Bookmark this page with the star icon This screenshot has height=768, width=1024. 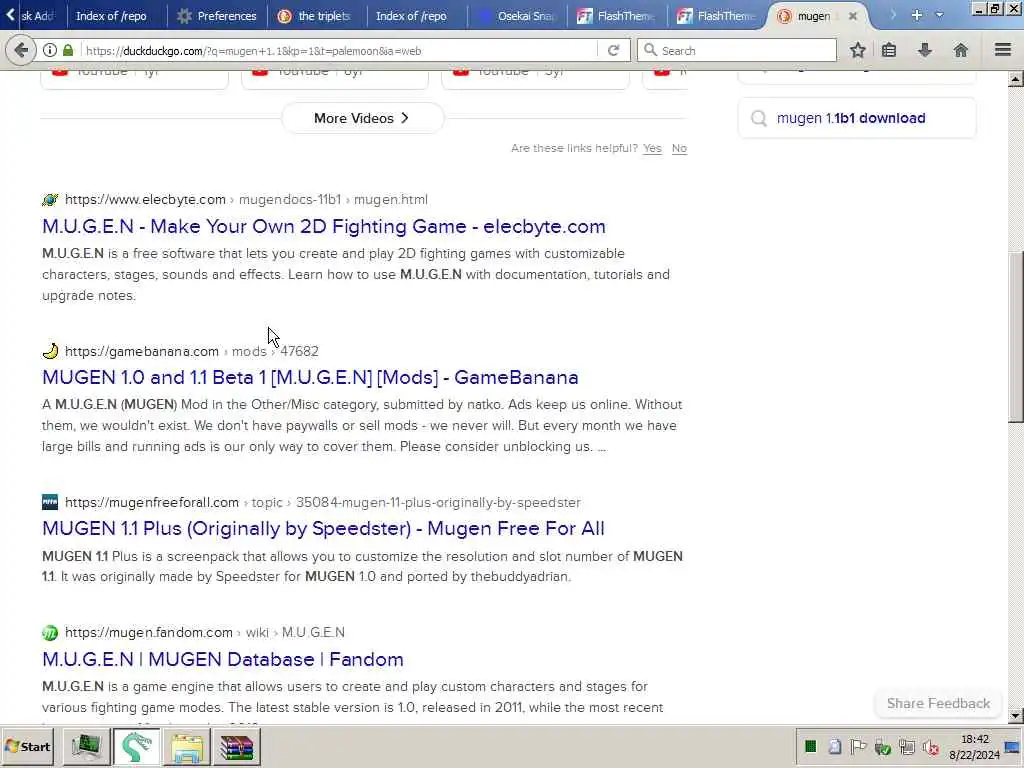click(x=857, y=50)
